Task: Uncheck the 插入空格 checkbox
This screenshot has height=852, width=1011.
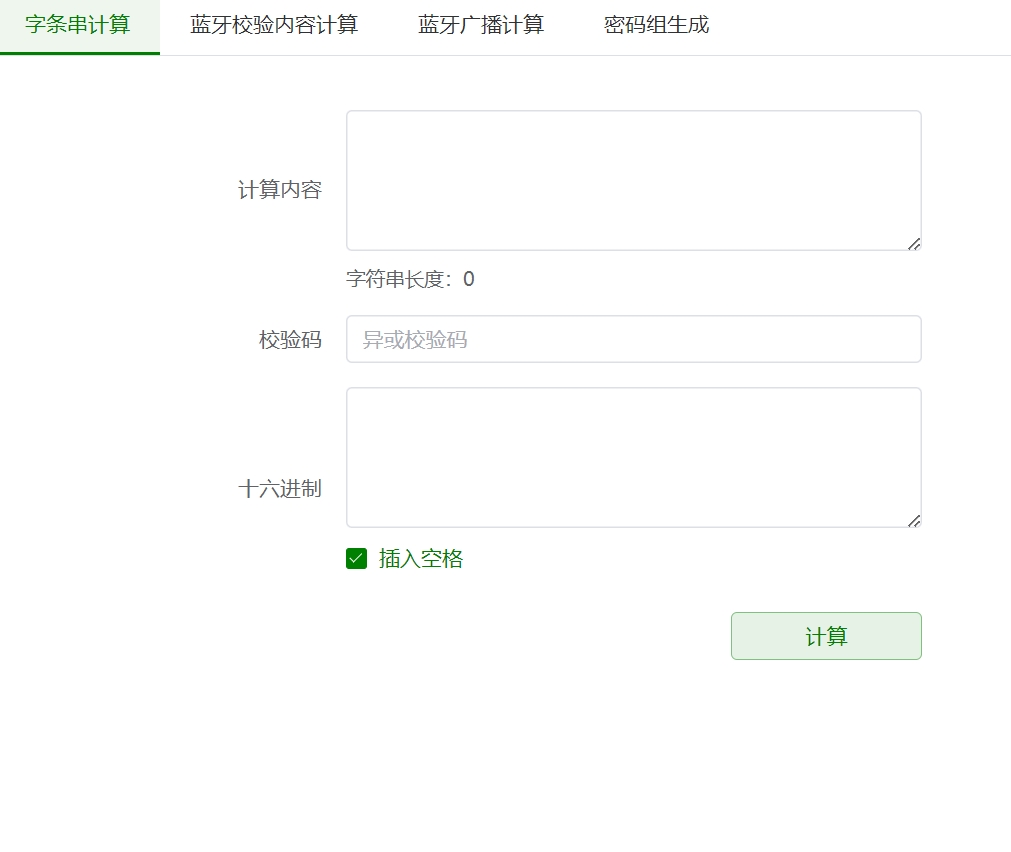Action: click(357, 559)
